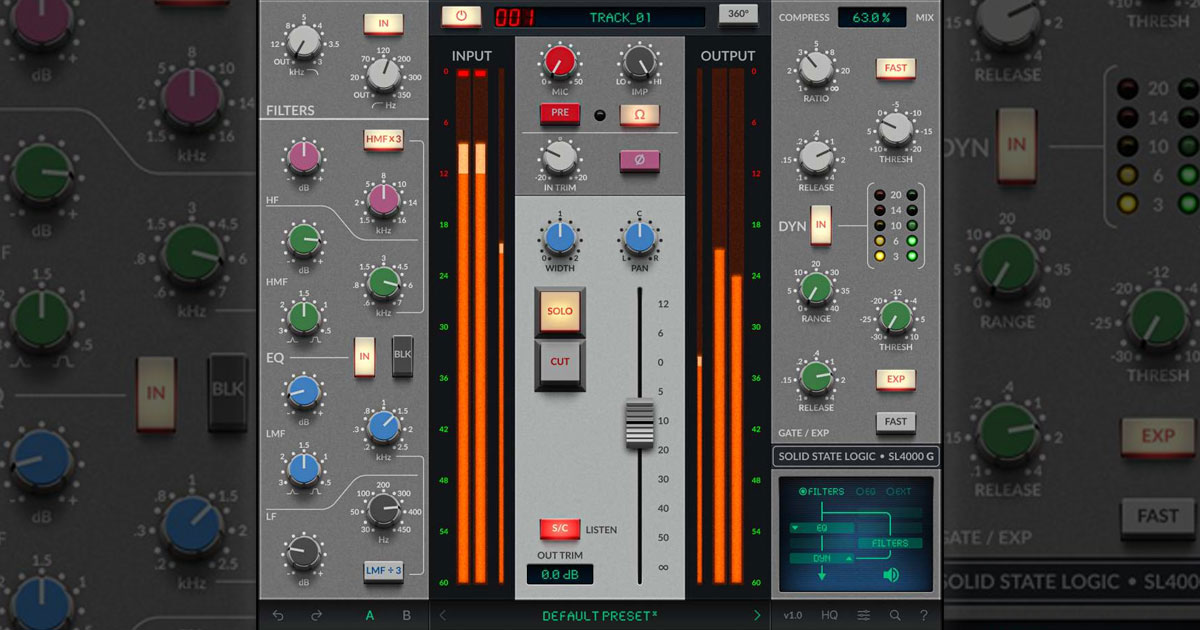Toggle the PRE button

click(x=560, y=113)
